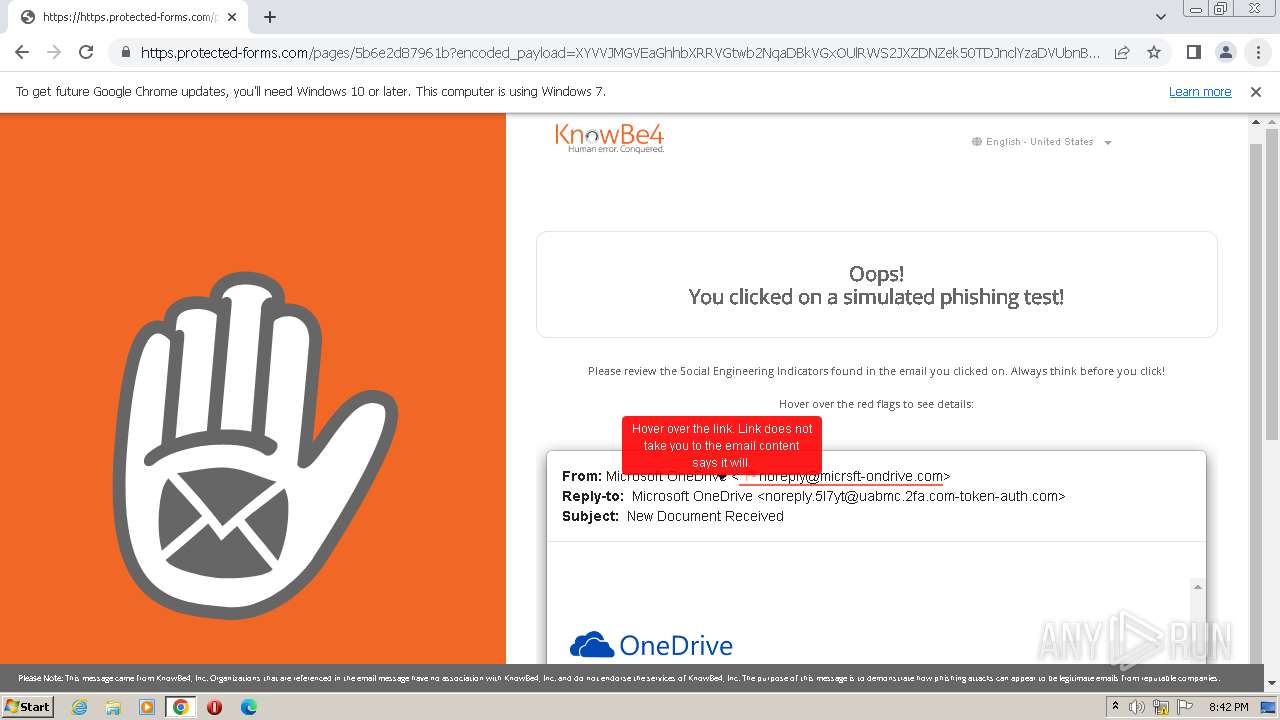Open the Chrome profile menu

point(1226,52)
